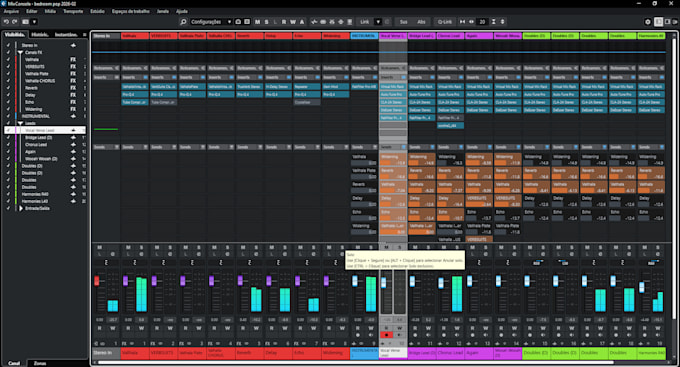Image resolution: width=680 pixels, height=367 pixels.
Task: Click the redo arrow in the toolbar
Action: tap(15, 22)
